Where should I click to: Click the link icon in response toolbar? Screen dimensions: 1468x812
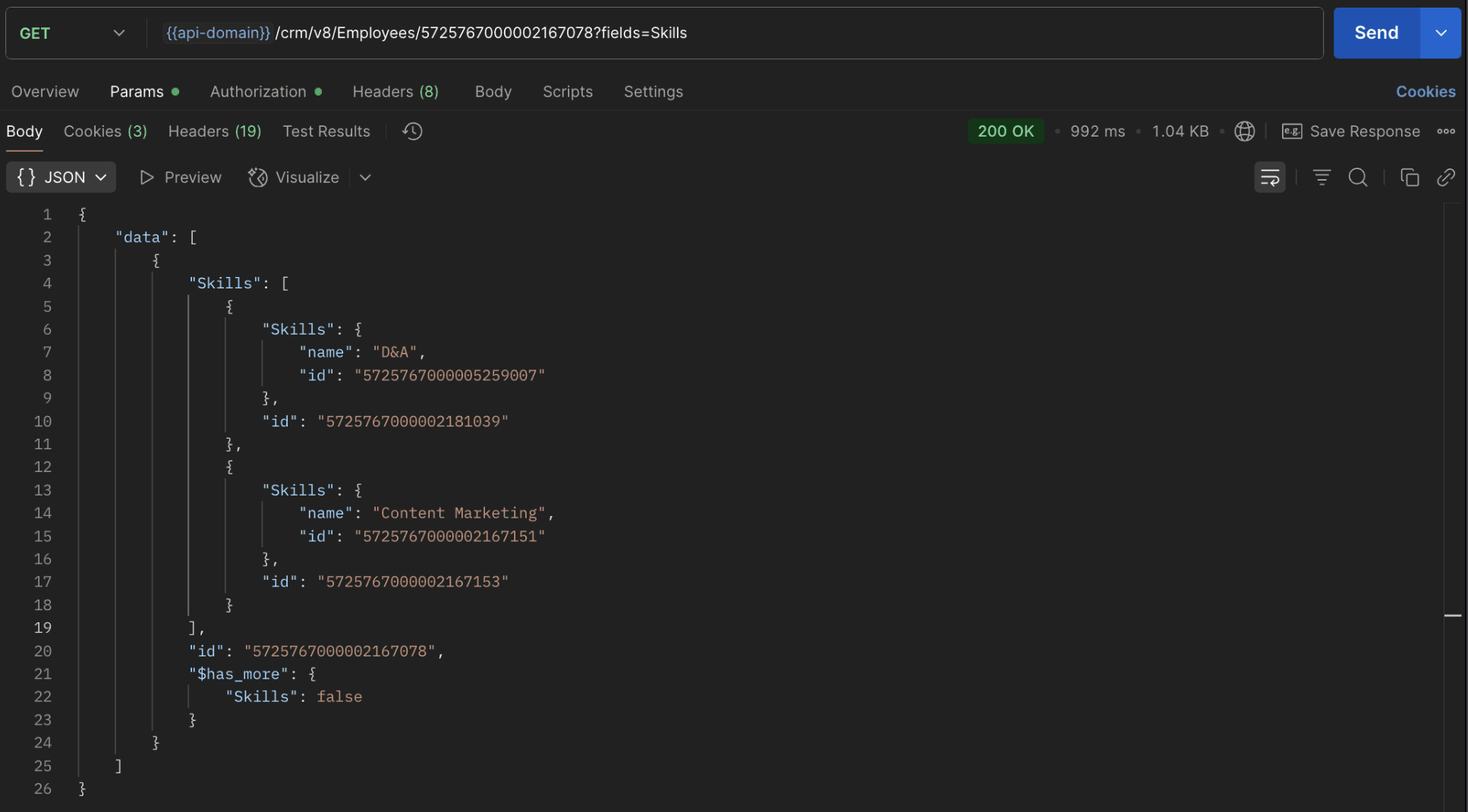point(1446,178)
